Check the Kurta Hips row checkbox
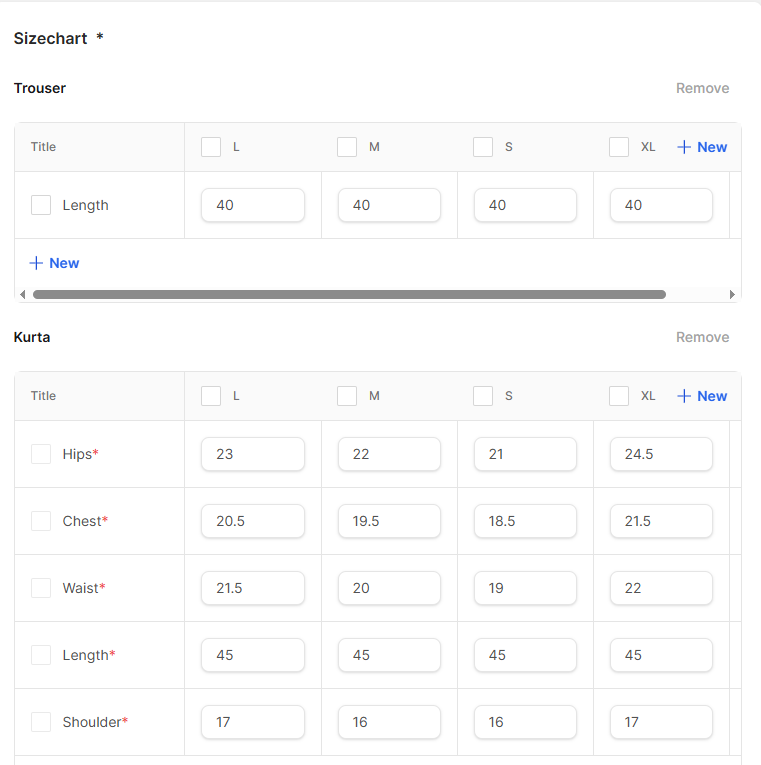Screen dimensions: 761x765 41,454
